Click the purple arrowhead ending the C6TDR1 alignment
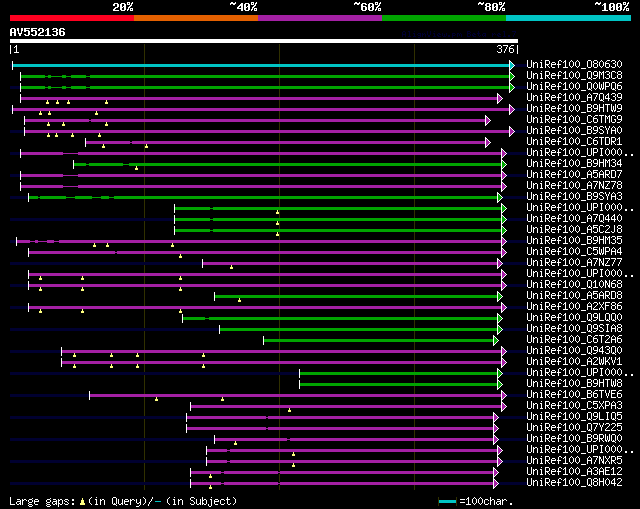 point(487,142)
